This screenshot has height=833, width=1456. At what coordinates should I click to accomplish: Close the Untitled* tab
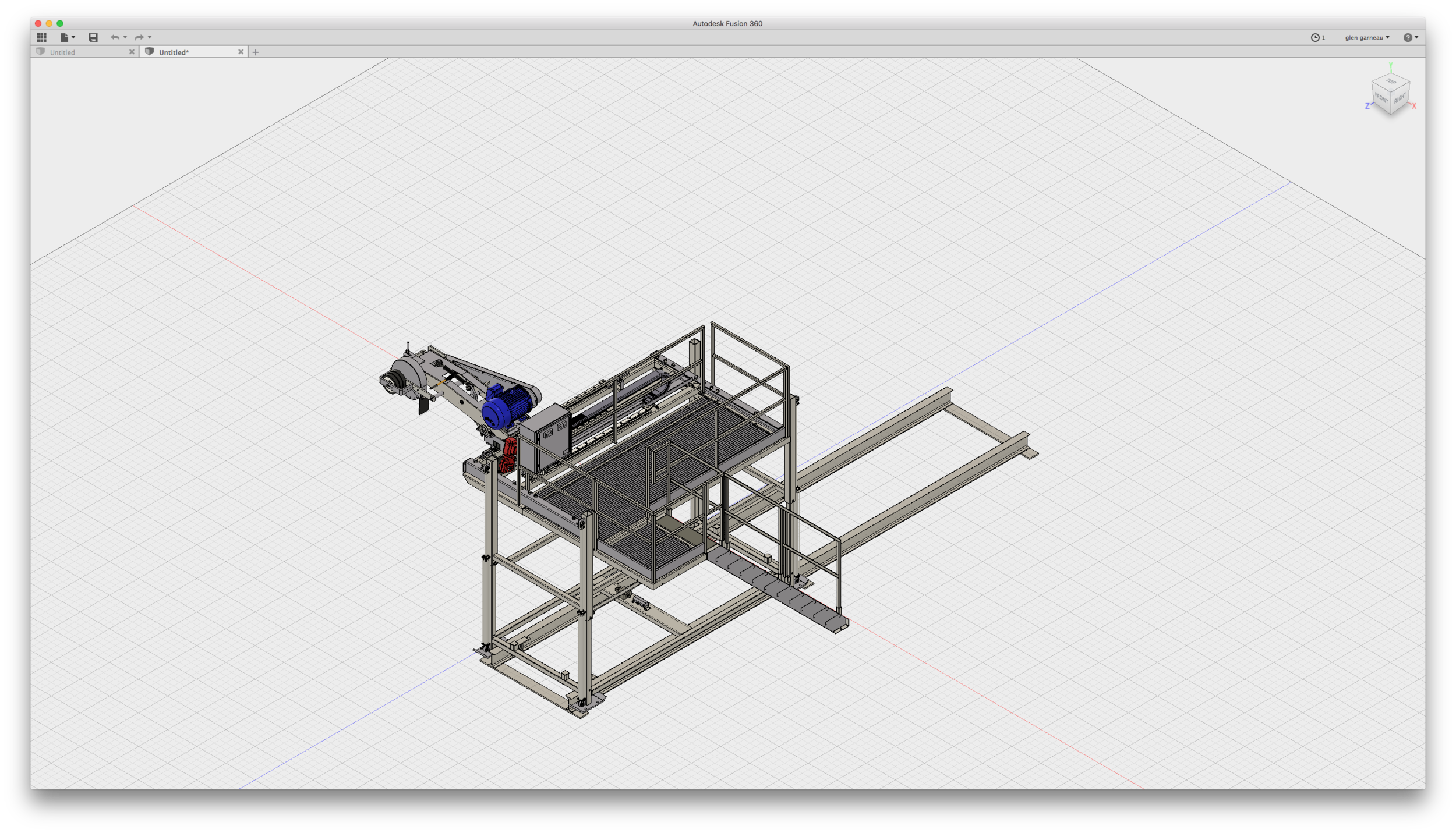[241, 52]
